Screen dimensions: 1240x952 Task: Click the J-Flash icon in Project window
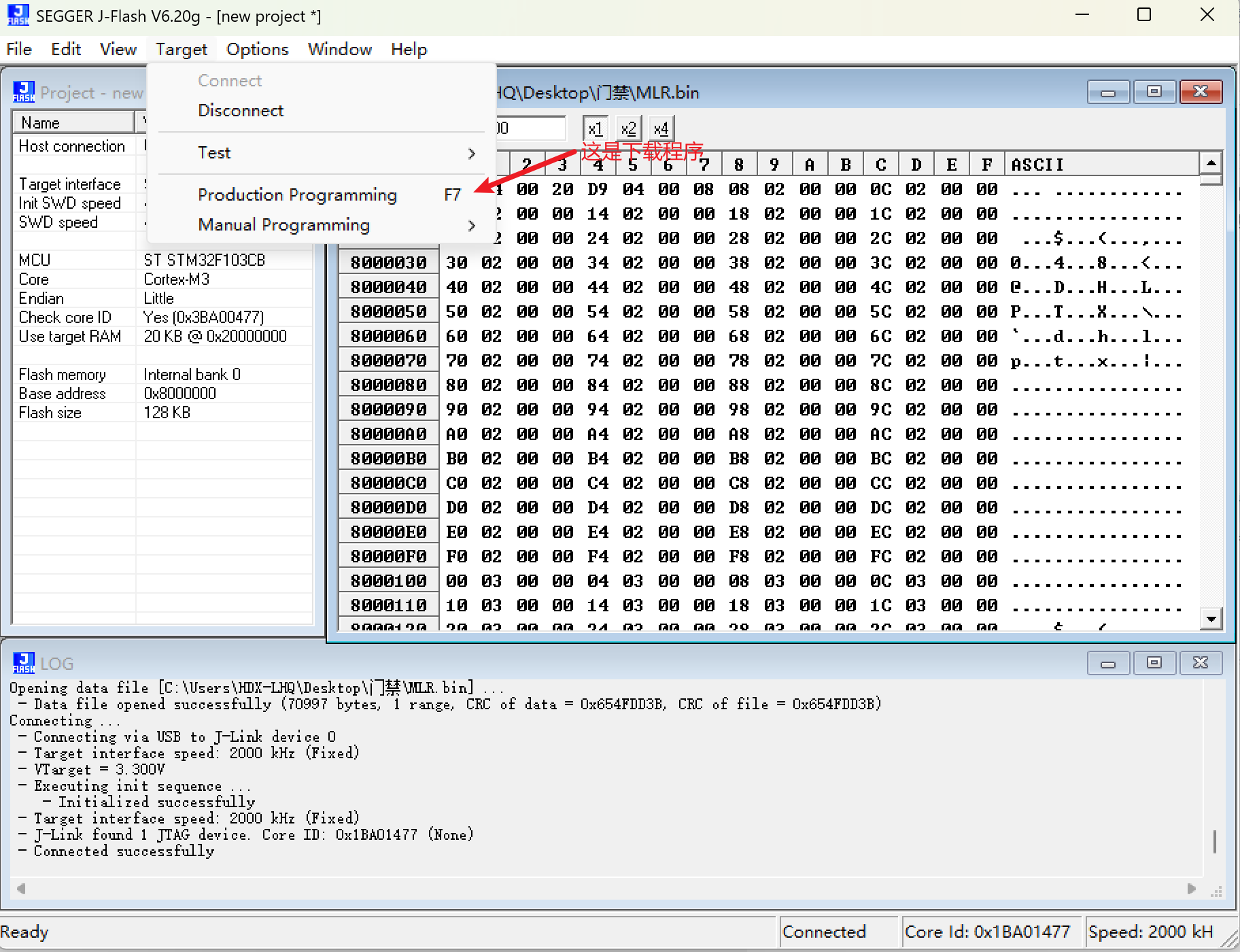[x=24, y=92]
